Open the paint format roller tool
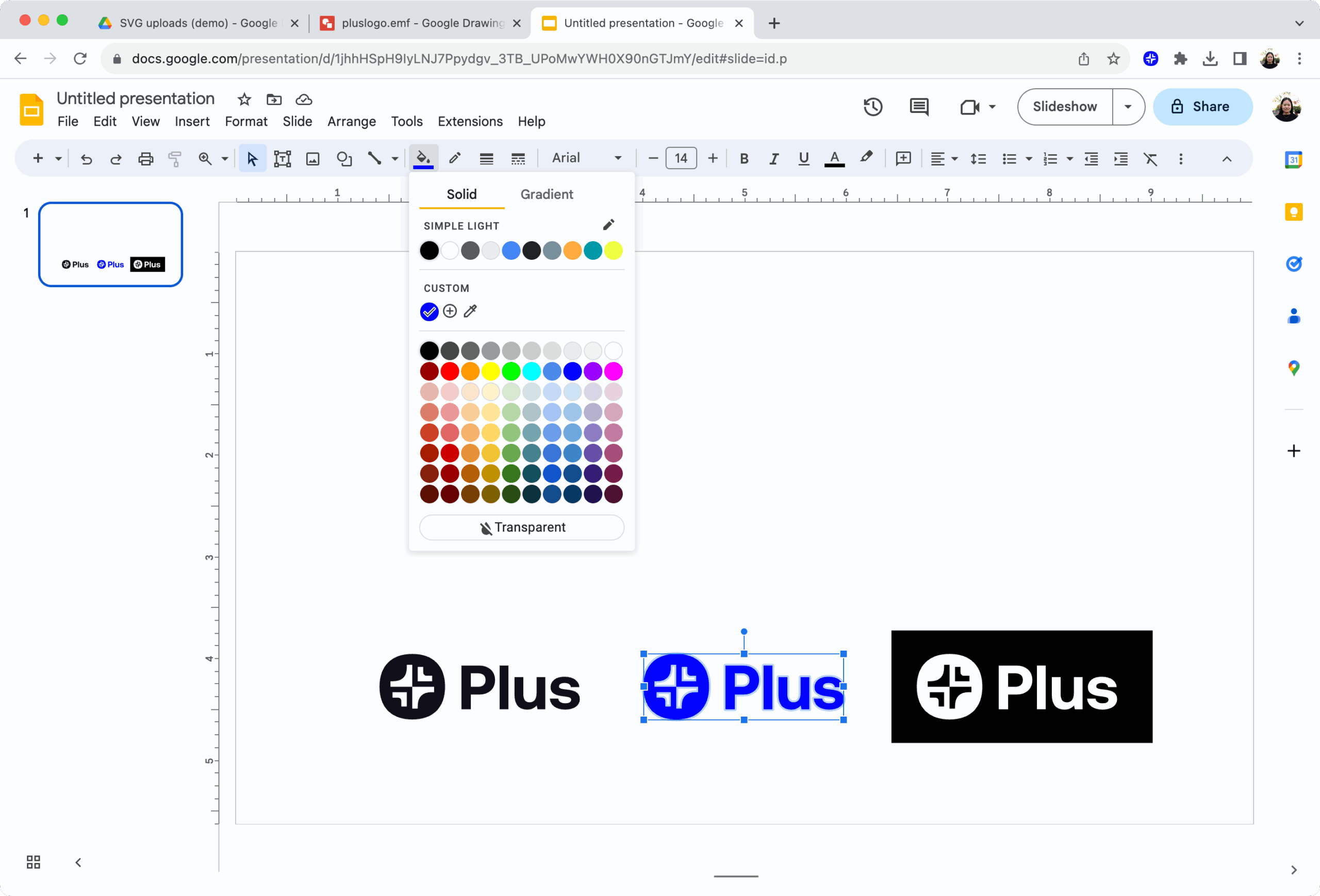 (175, 158)
